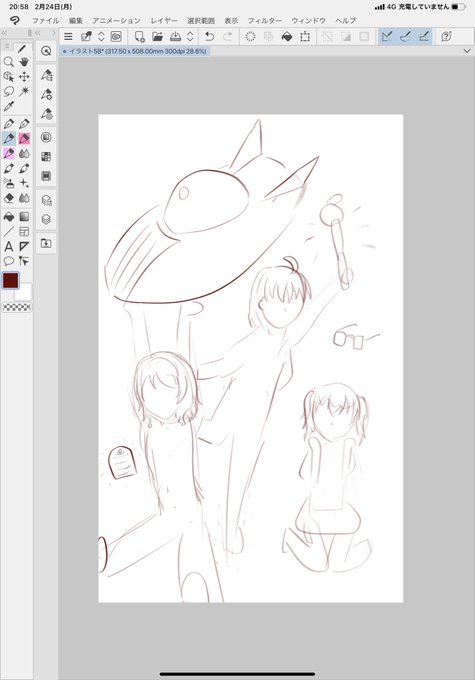475x680 pixels.
Task: Select the Text A tool
Action: (x=9, y=247)
